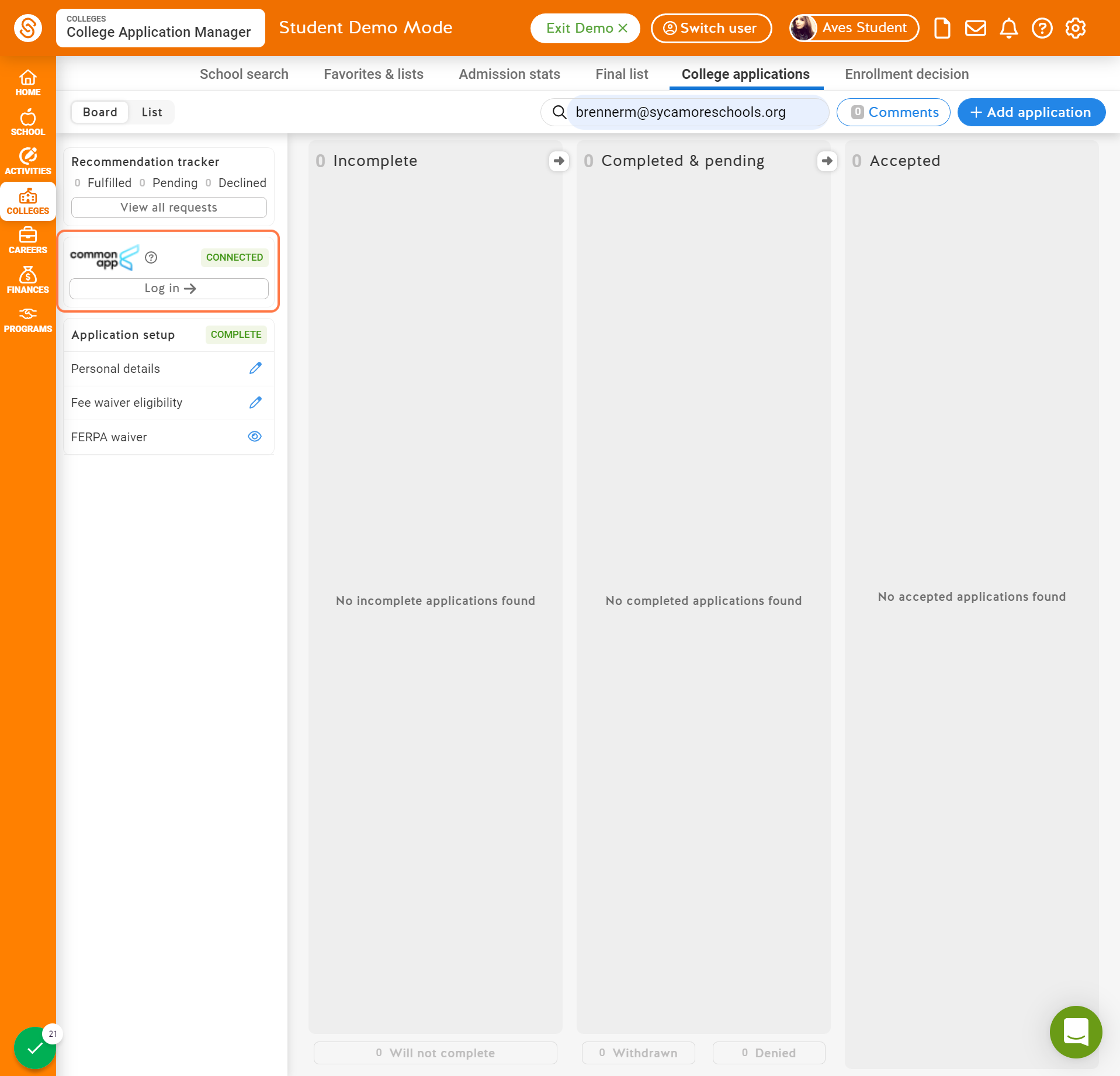Switch to List view
Screen dimensions: 1120x1076
(x=152, y=112)
